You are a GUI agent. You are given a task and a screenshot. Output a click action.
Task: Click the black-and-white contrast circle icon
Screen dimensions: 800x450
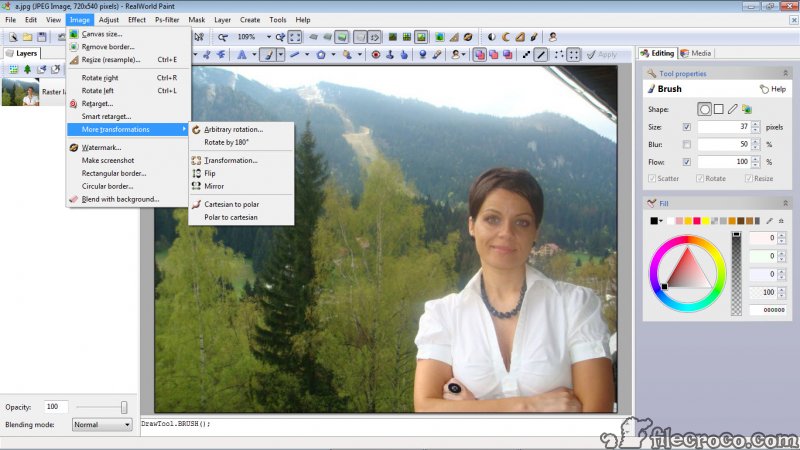491,37
